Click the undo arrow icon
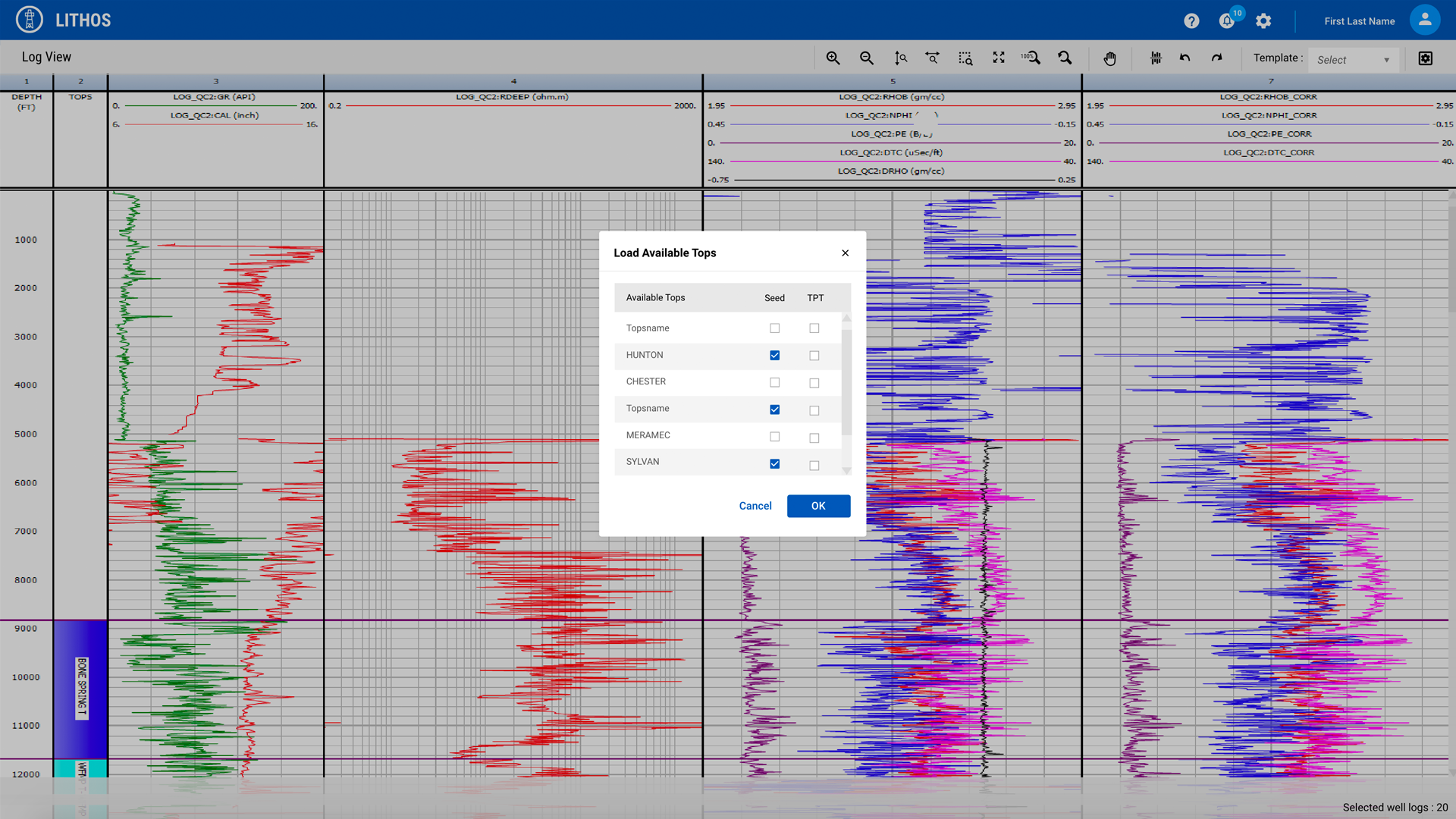The width and height of the screenshot is (1456, 819). click(x=1185, y=58)
